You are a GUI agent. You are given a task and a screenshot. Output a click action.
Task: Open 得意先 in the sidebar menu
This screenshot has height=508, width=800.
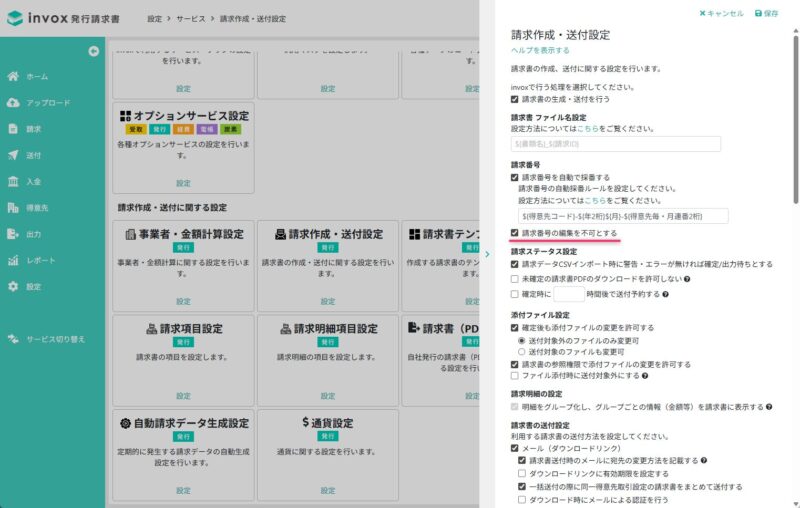click(37, 208)
